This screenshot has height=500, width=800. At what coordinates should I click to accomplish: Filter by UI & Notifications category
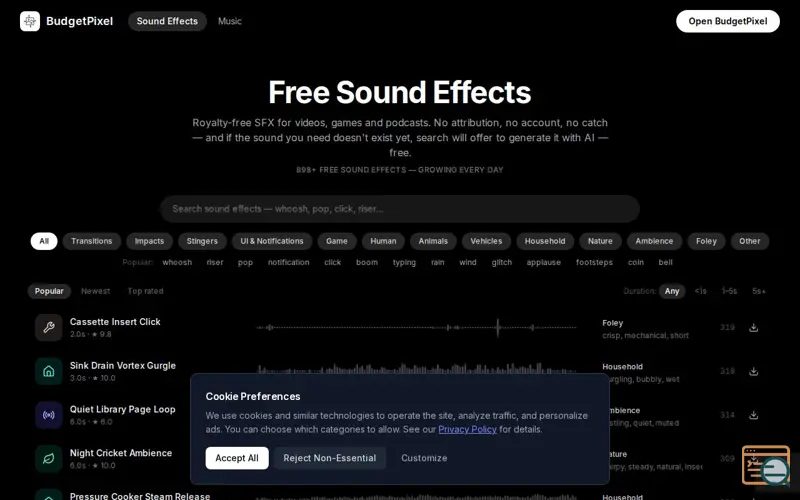click(x=272, y=241)
